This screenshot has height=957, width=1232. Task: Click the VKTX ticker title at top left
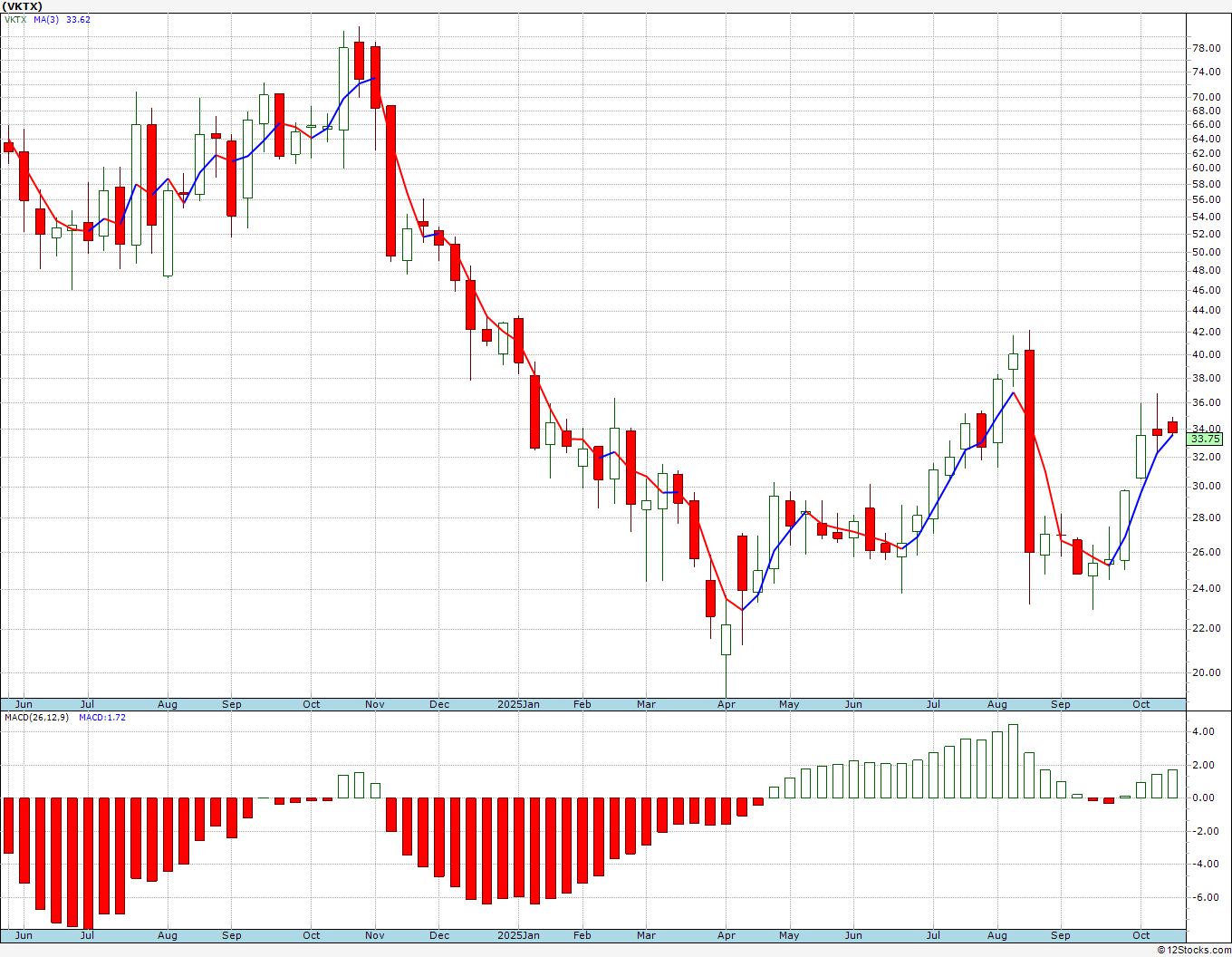tap(23, 6)
